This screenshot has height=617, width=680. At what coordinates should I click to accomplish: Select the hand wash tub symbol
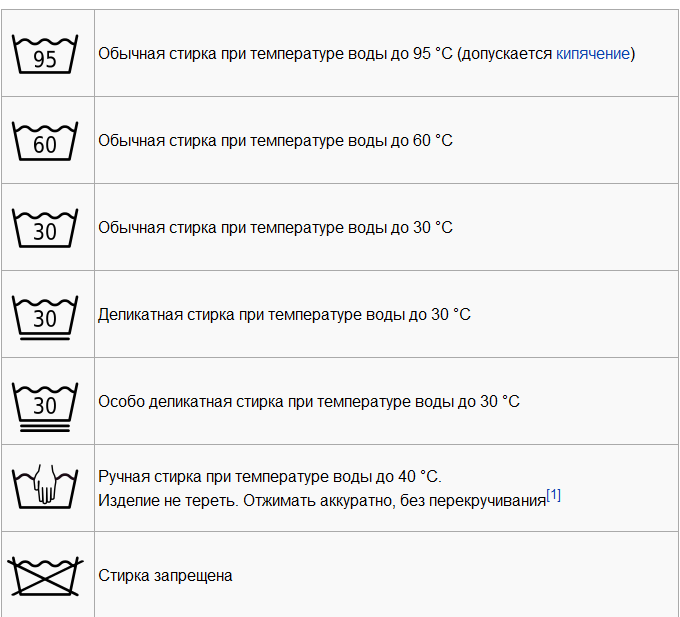point(45,486)
